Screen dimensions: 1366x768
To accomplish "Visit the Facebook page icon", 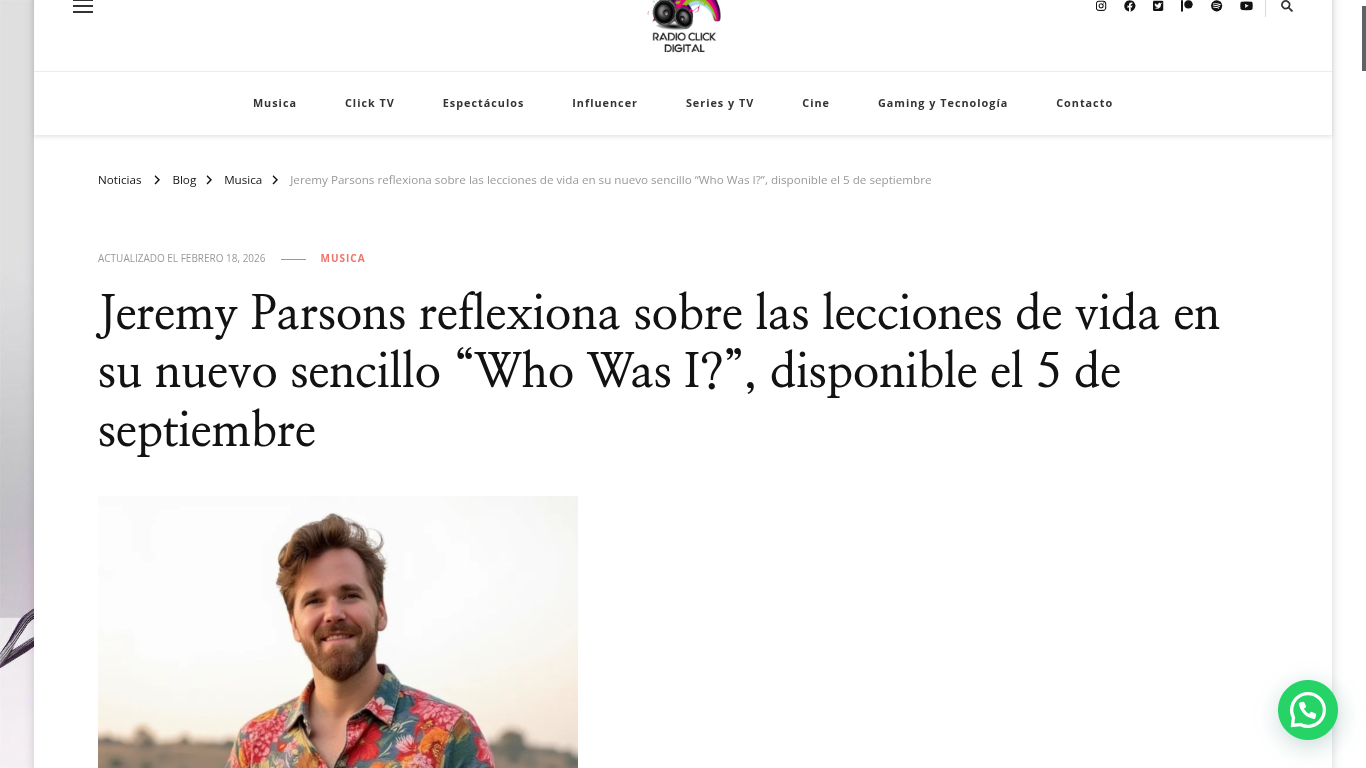I will point(1130,6).
